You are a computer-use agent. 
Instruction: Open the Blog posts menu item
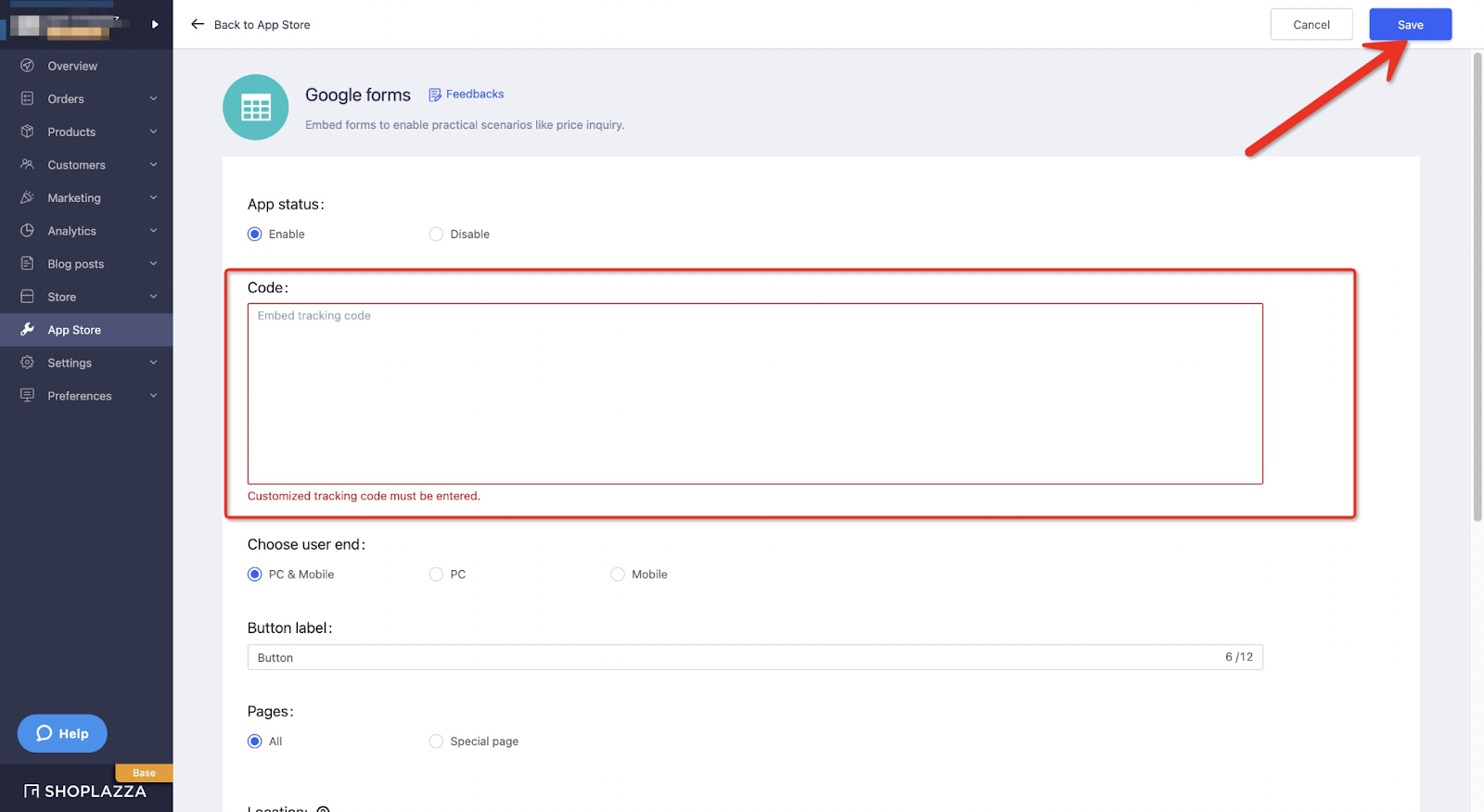(x=86, y=263)
